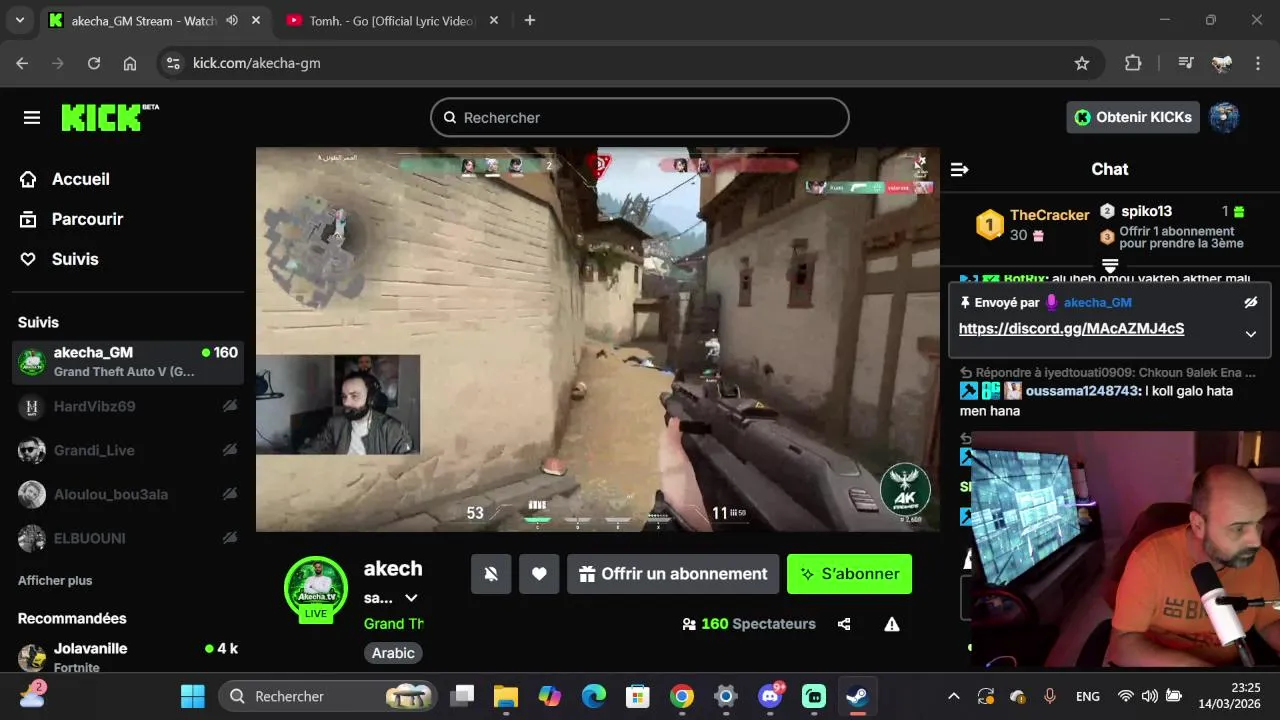View site information icon in address bar
Screen dimensions: 1280x720
[173, 63]
